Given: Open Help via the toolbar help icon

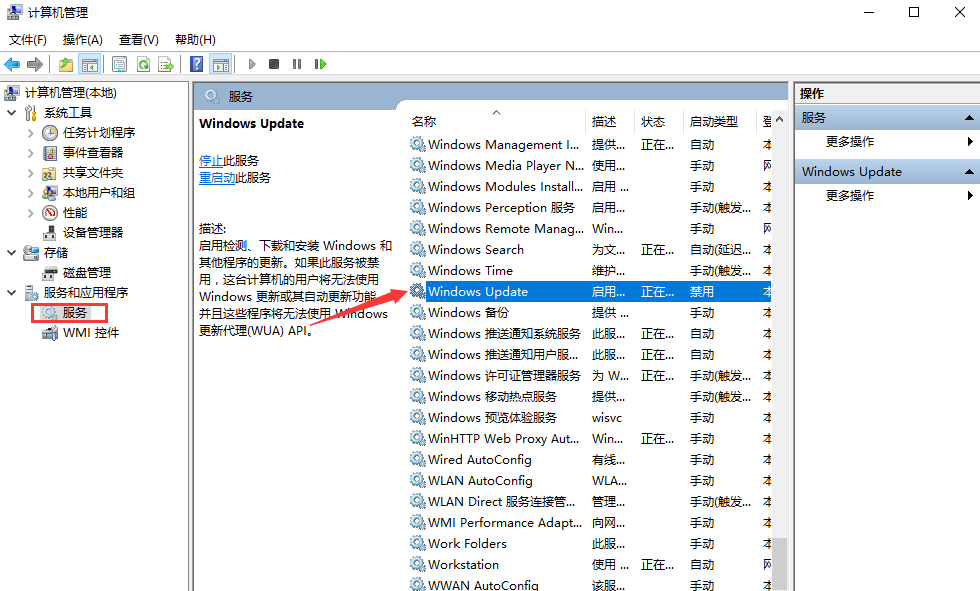Looking at the screenshot, I should (196, 63).
